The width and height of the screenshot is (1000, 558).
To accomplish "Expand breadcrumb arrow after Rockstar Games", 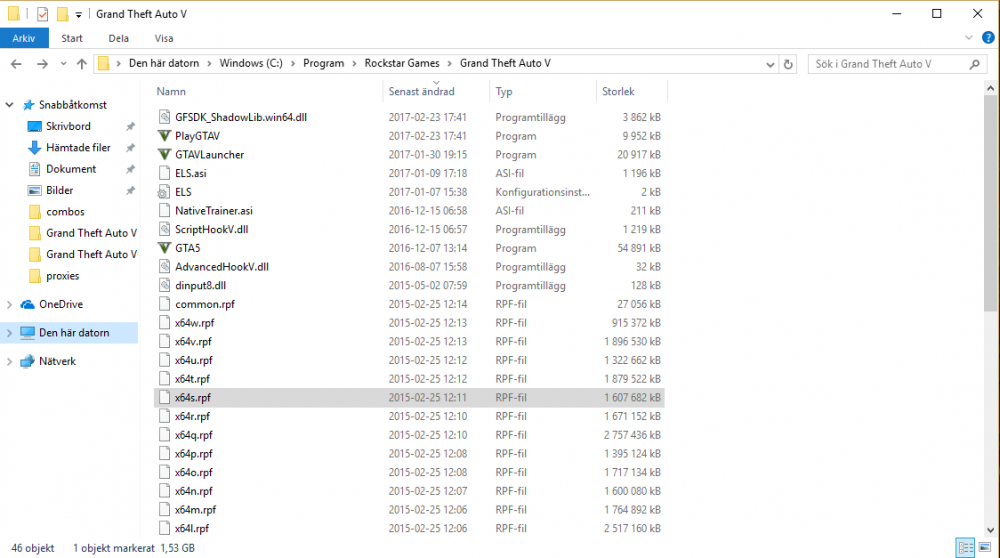I will point(450,63).
